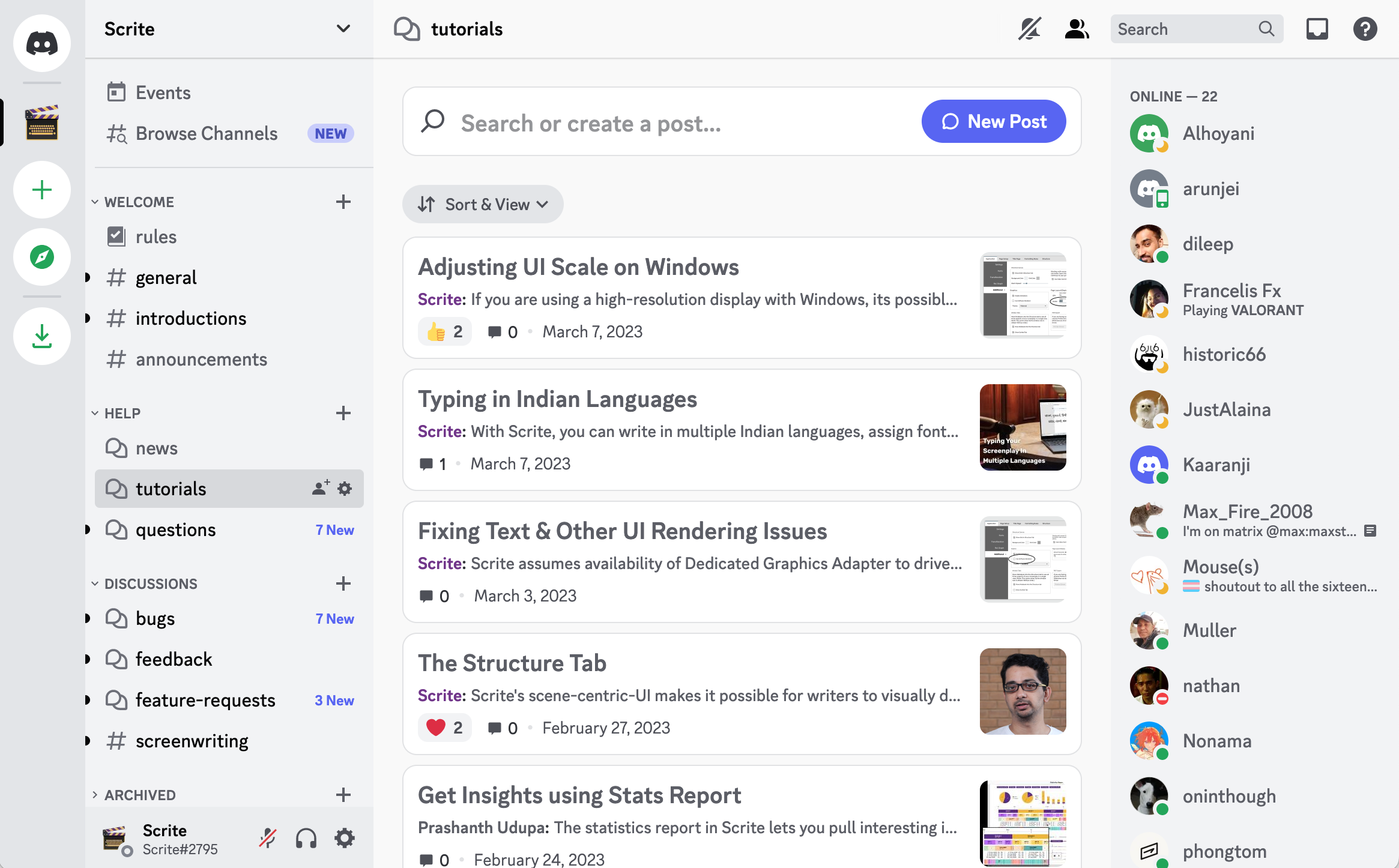
Task: Click heart reaction on The Structure Tab
Action: 444,728
